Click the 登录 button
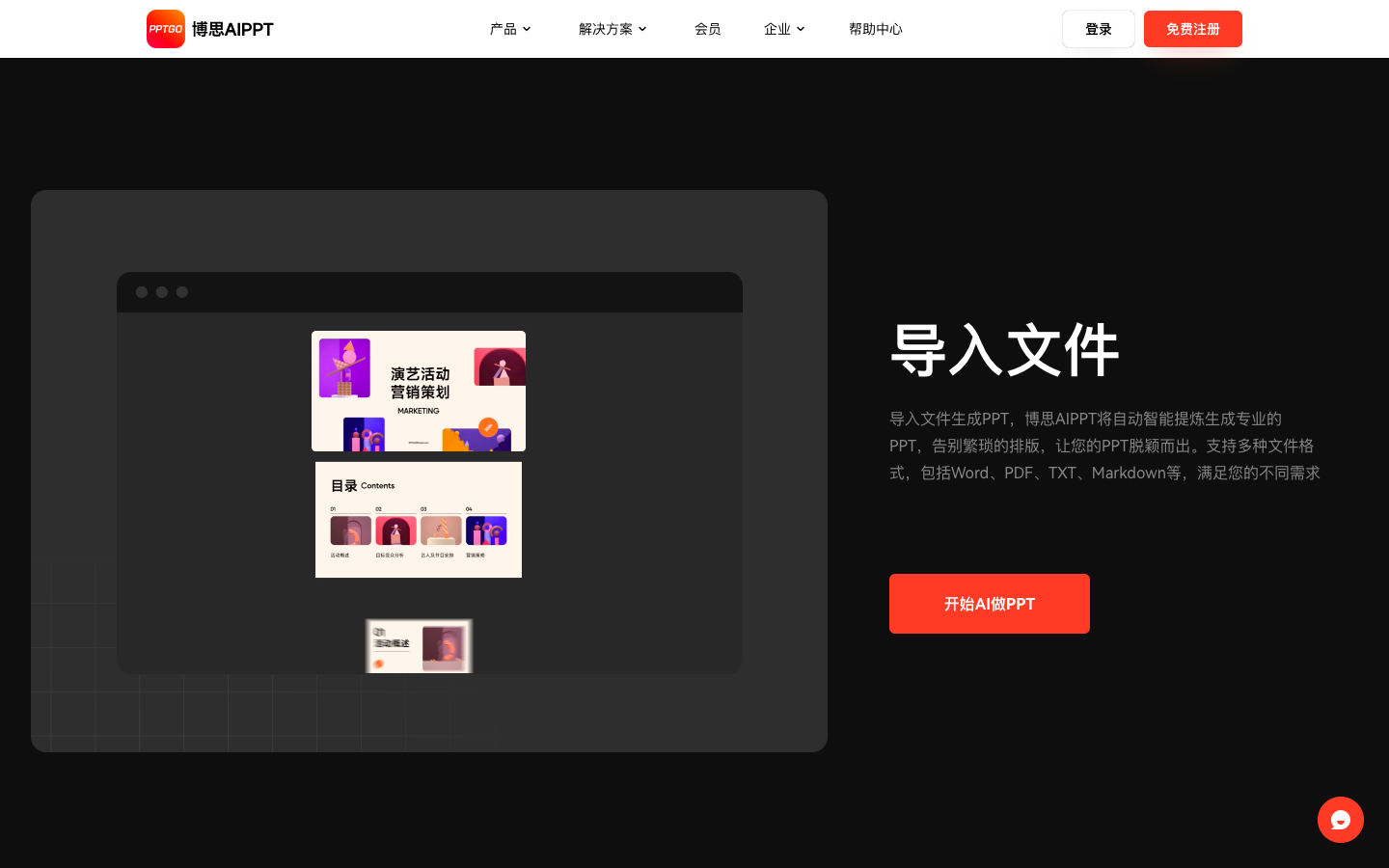 point(1098,29)
